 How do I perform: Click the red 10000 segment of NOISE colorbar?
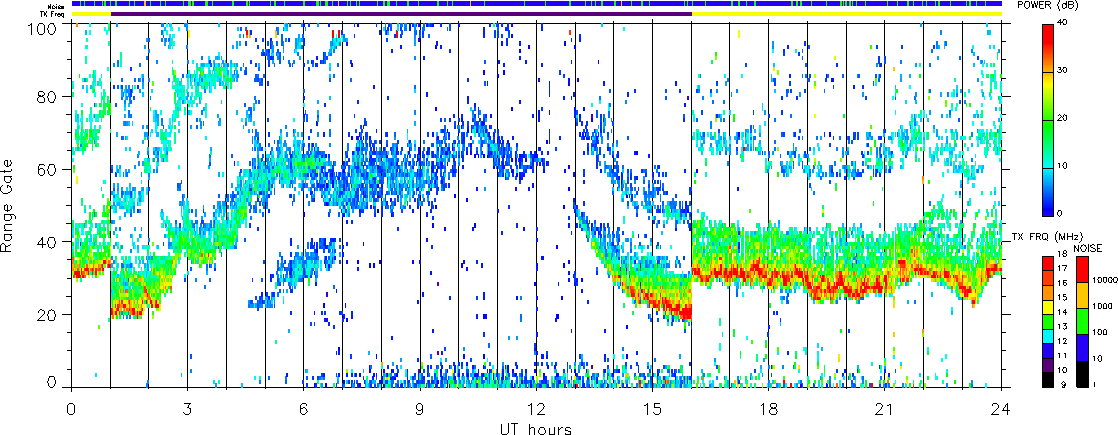pyautogui.click(x=1081, y=270)
